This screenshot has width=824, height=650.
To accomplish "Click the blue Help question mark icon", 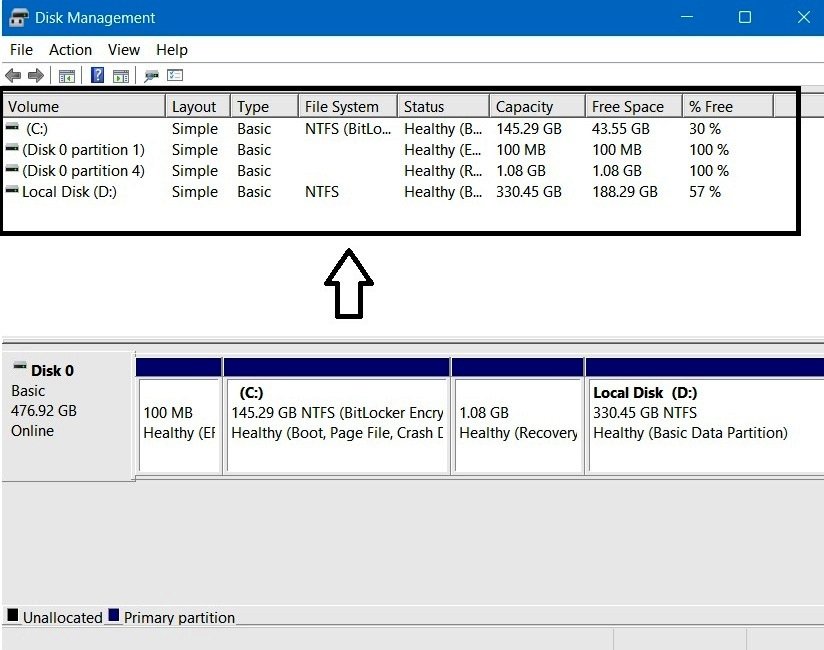I will point(97,76).
